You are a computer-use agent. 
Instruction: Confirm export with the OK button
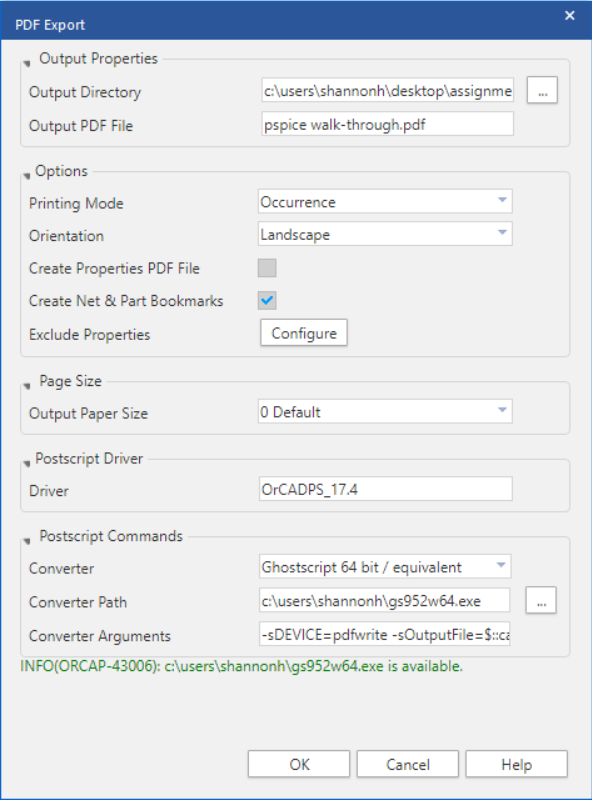299,764
